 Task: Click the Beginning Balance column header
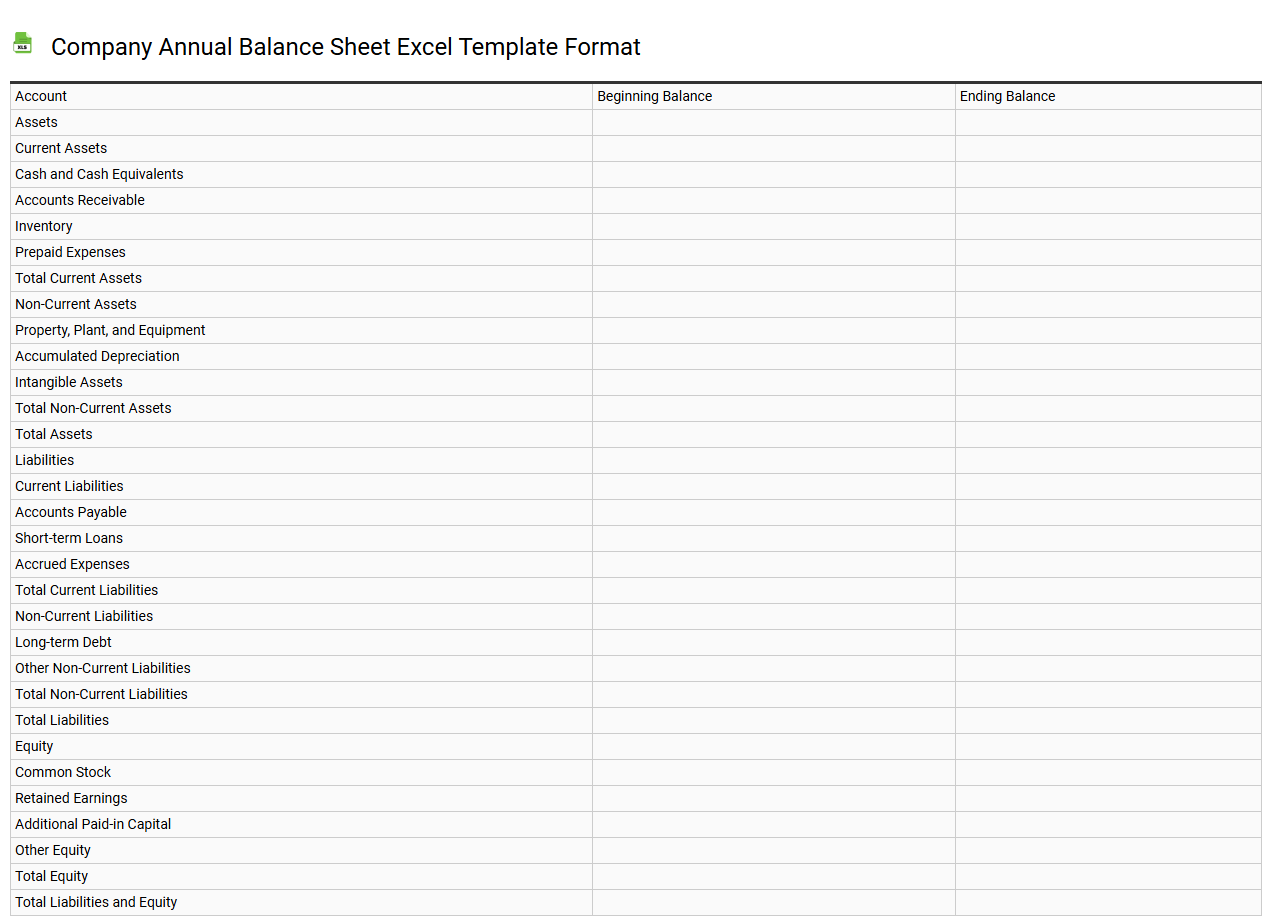[655, 96]
